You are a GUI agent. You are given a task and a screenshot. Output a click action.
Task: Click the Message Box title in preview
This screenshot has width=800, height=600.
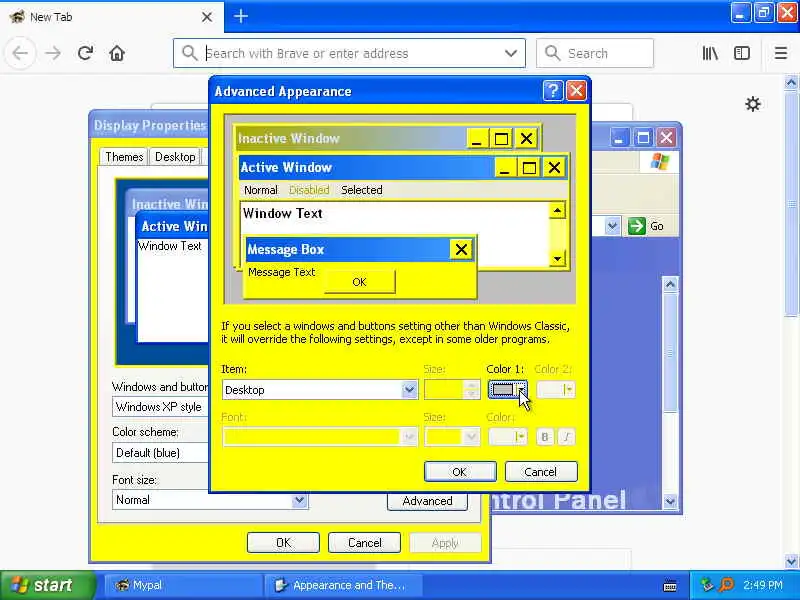pyautogui.click(x=286, y=249)
